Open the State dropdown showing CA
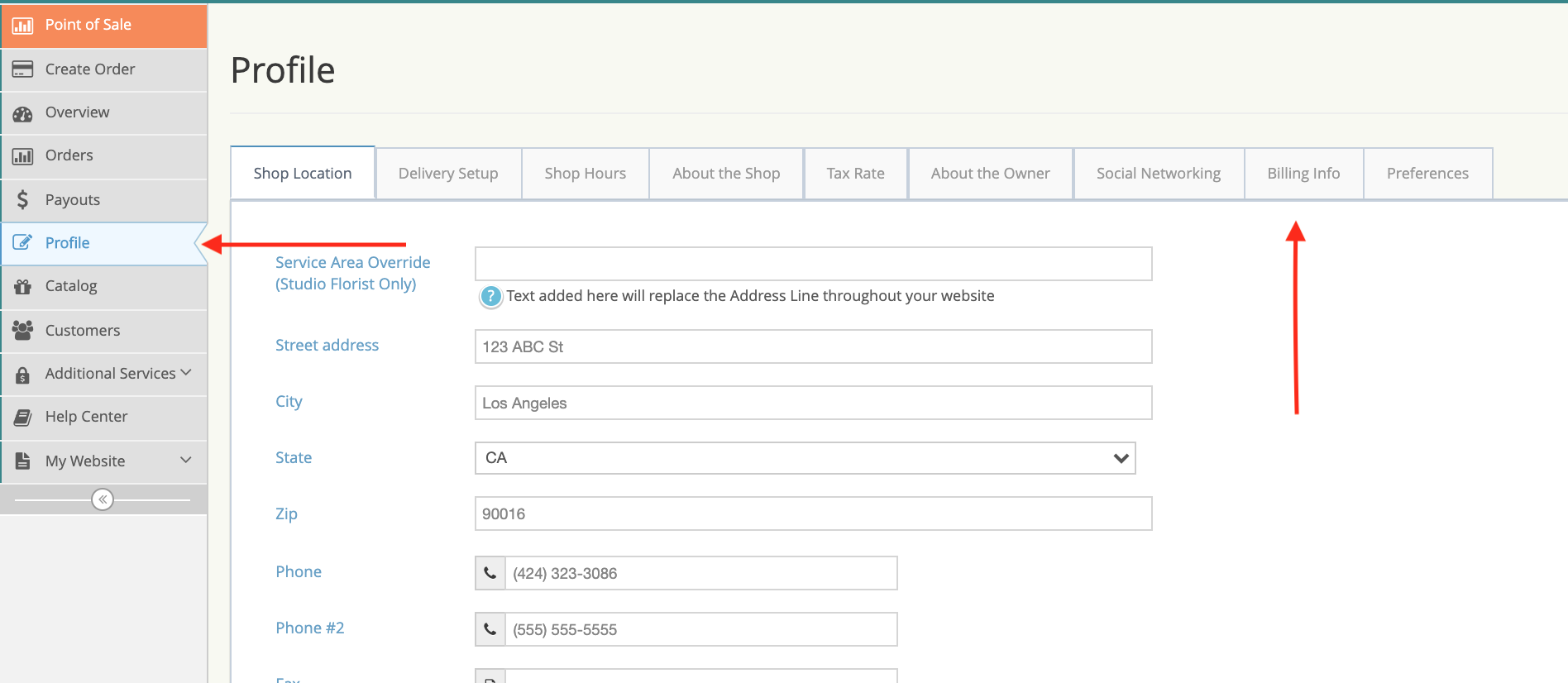 pyautogui.click(x=805, y=458)
